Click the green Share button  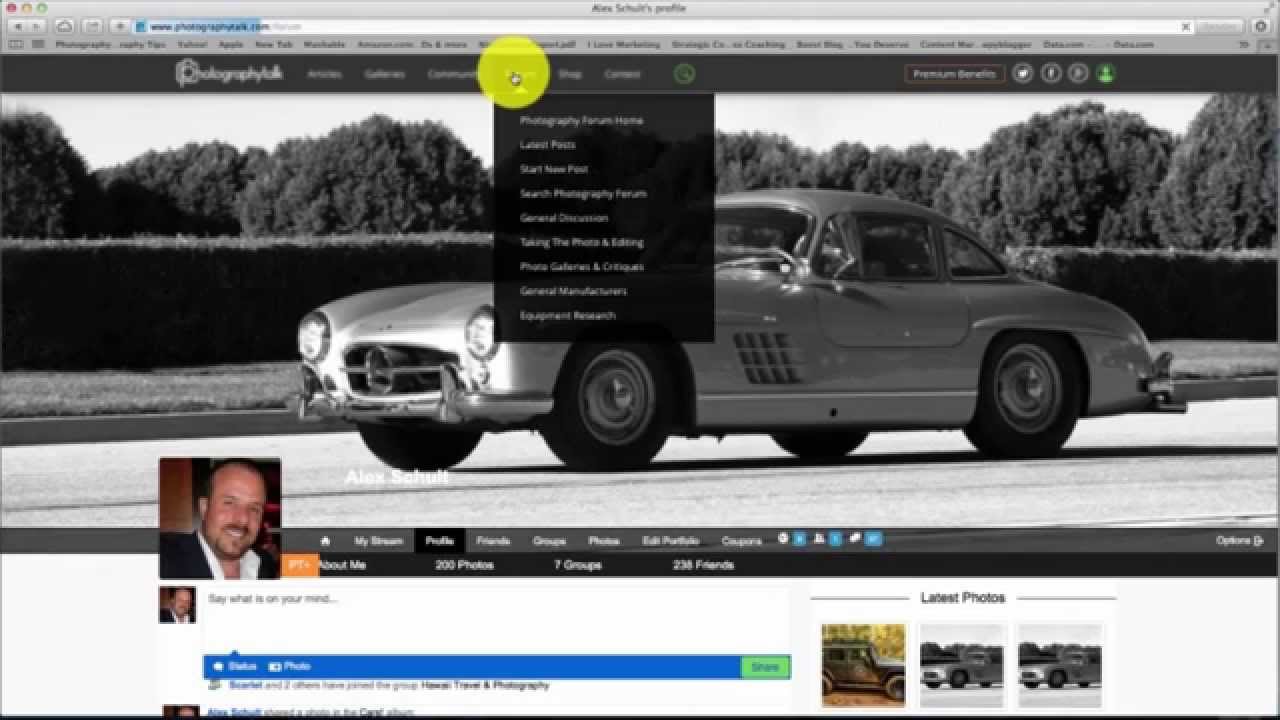(765, 667)
